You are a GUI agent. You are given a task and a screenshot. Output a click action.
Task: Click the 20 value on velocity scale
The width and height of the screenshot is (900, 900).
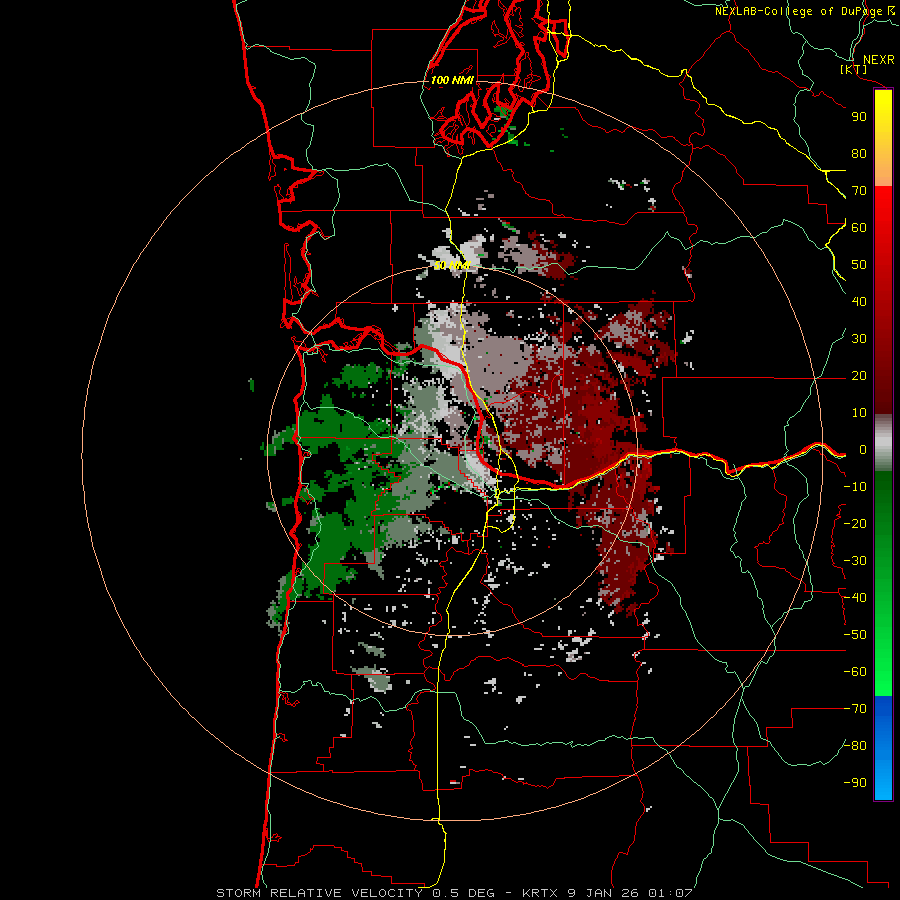[x=859, y=375]
